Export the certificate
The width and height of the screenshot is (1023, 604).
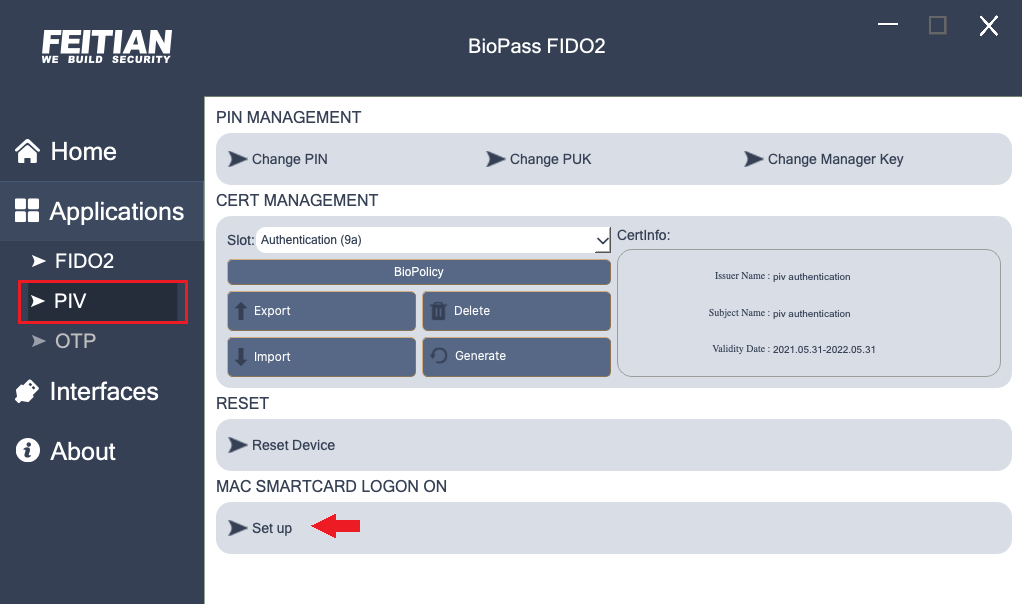(321, 311)
